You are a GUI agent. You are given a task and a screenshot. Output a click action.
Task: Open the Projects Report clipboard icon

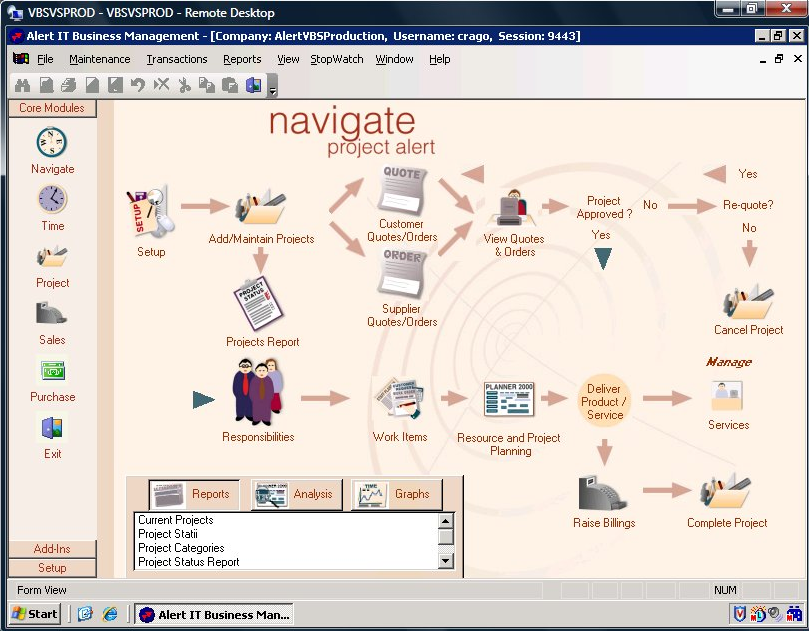tap(260, 304)
